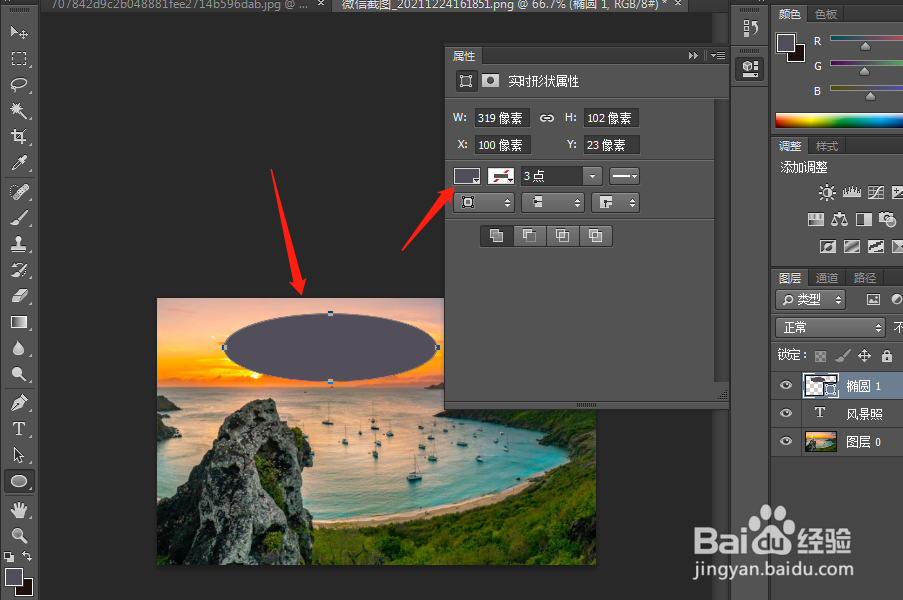
Task: Add a Curves adjustment
Action: [x=876, y=192]
